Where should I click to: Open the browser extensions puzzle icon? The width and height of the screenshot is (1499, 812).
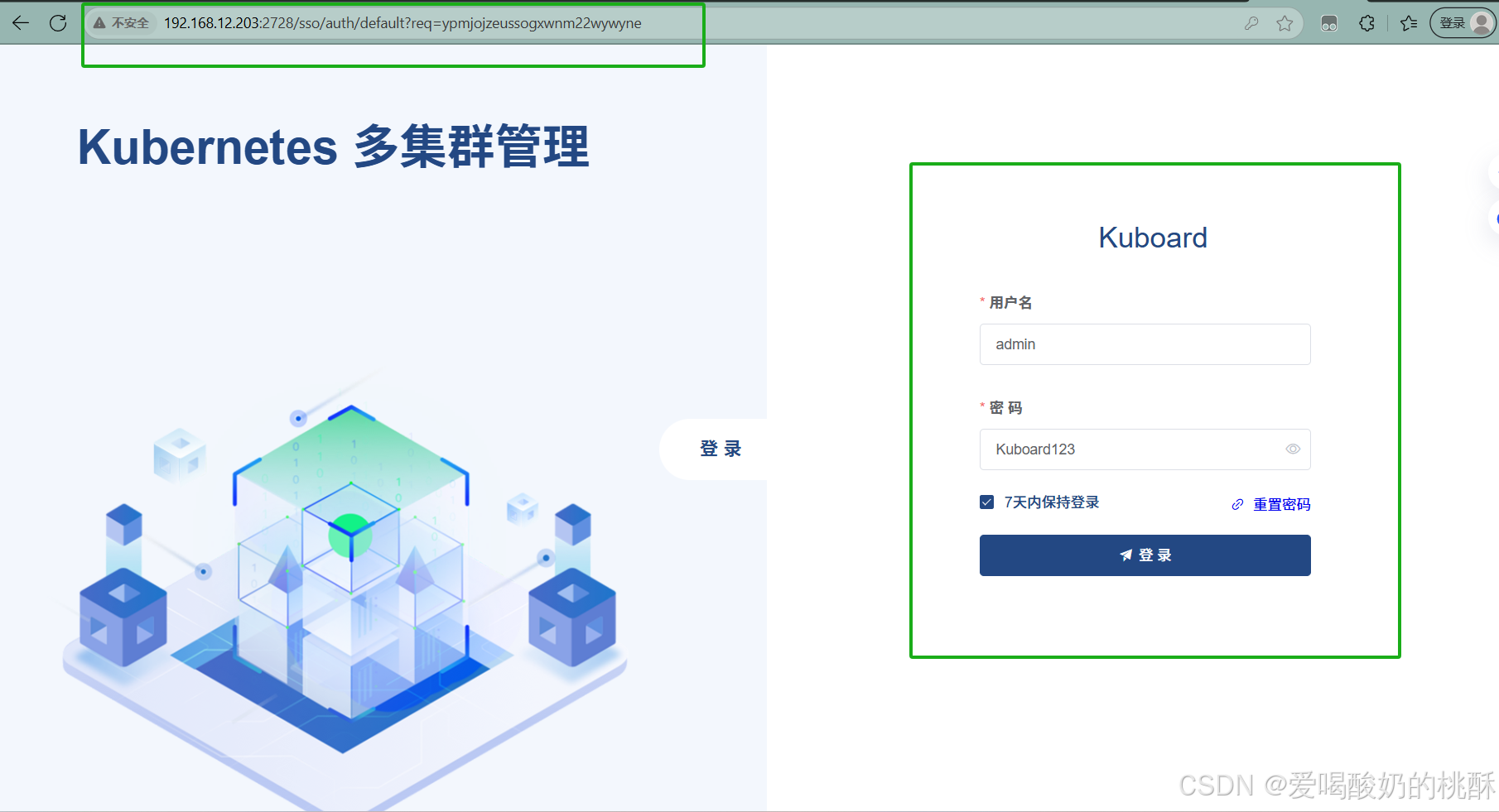tap(1367, 23)
